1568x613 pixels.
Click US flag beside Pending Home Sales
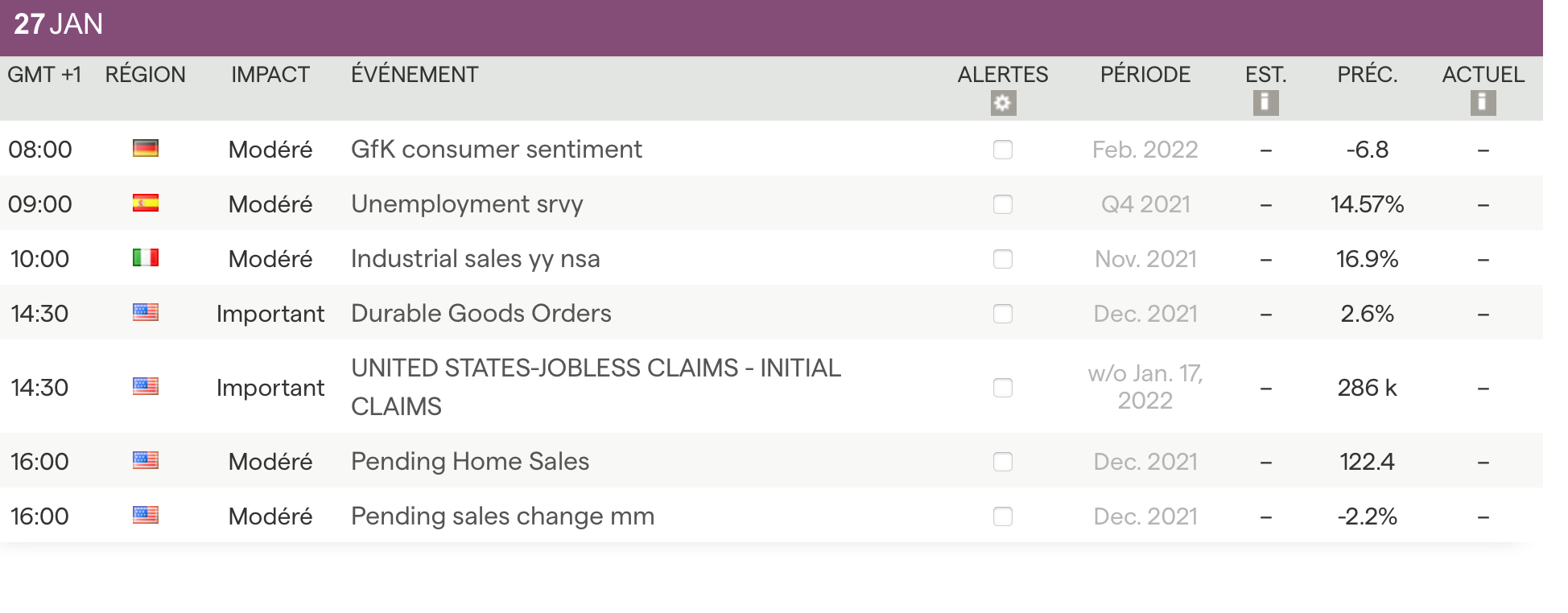coord(146,461)
